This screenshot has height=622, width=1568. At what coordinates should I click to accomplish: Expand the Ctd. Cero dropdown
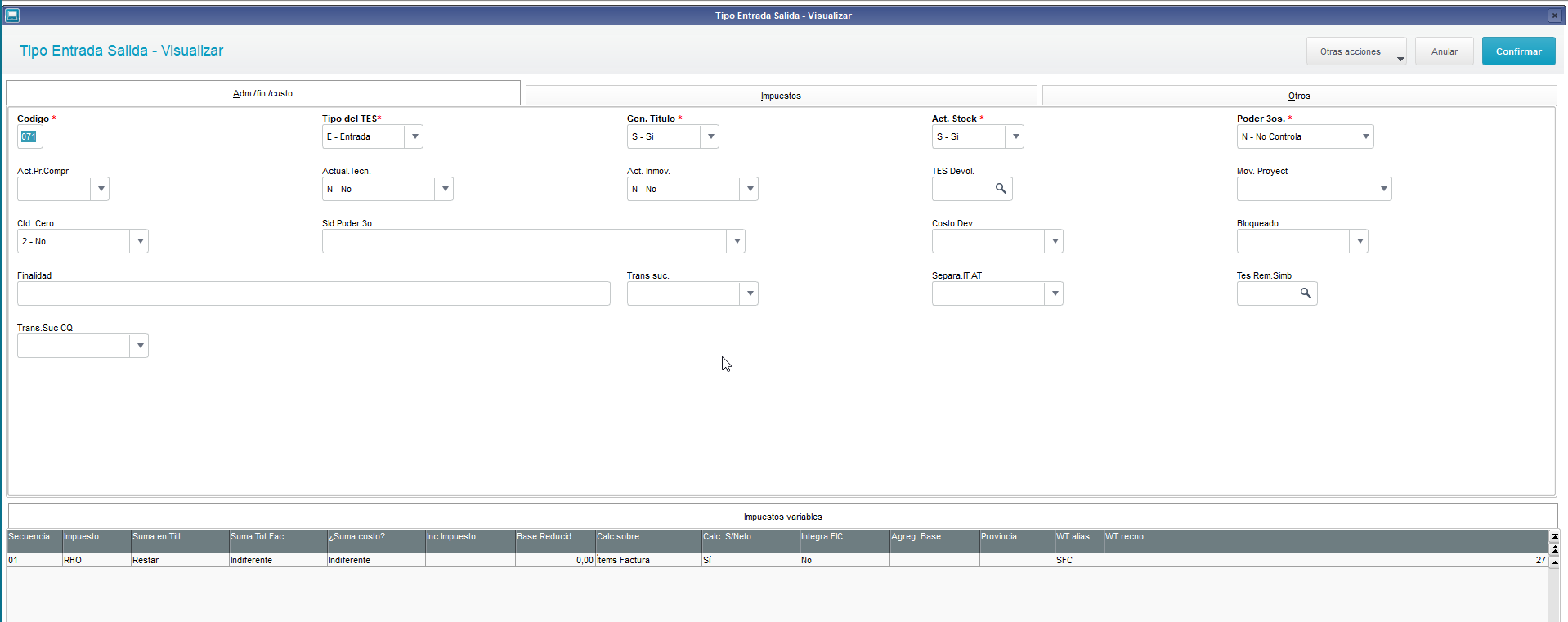click(x=140, y=241)
